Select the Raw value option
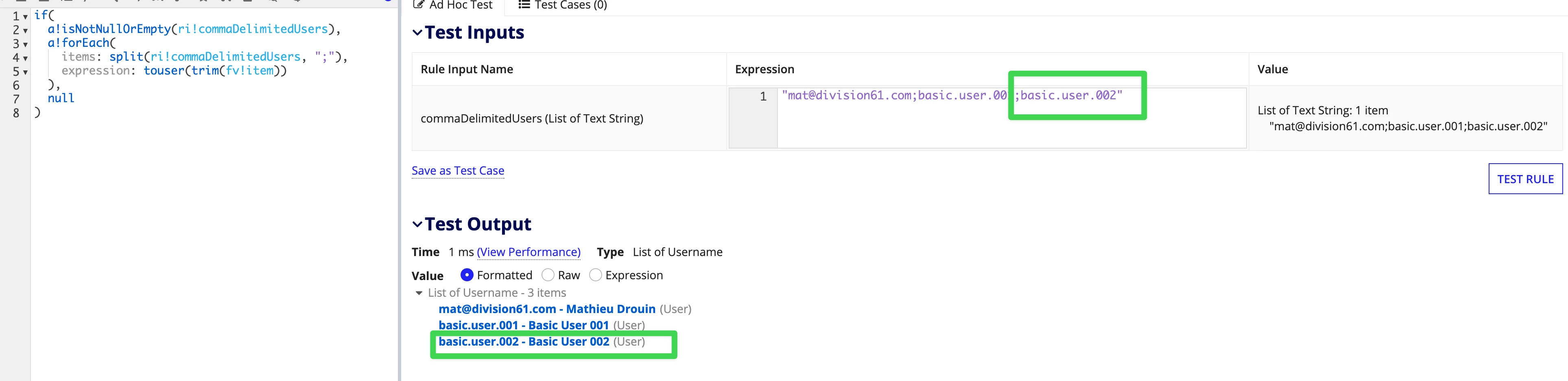Image resolution: width=1568 pixels, height=381 pixels. [x=548, y=275]
